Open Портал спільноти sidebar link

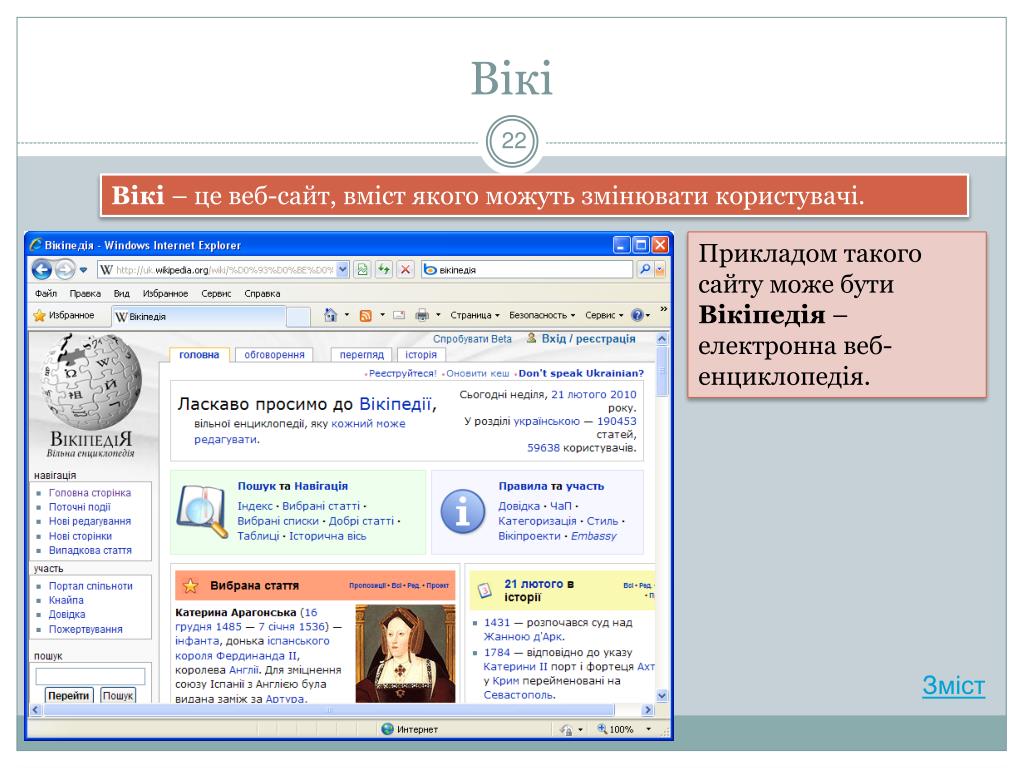90,586
